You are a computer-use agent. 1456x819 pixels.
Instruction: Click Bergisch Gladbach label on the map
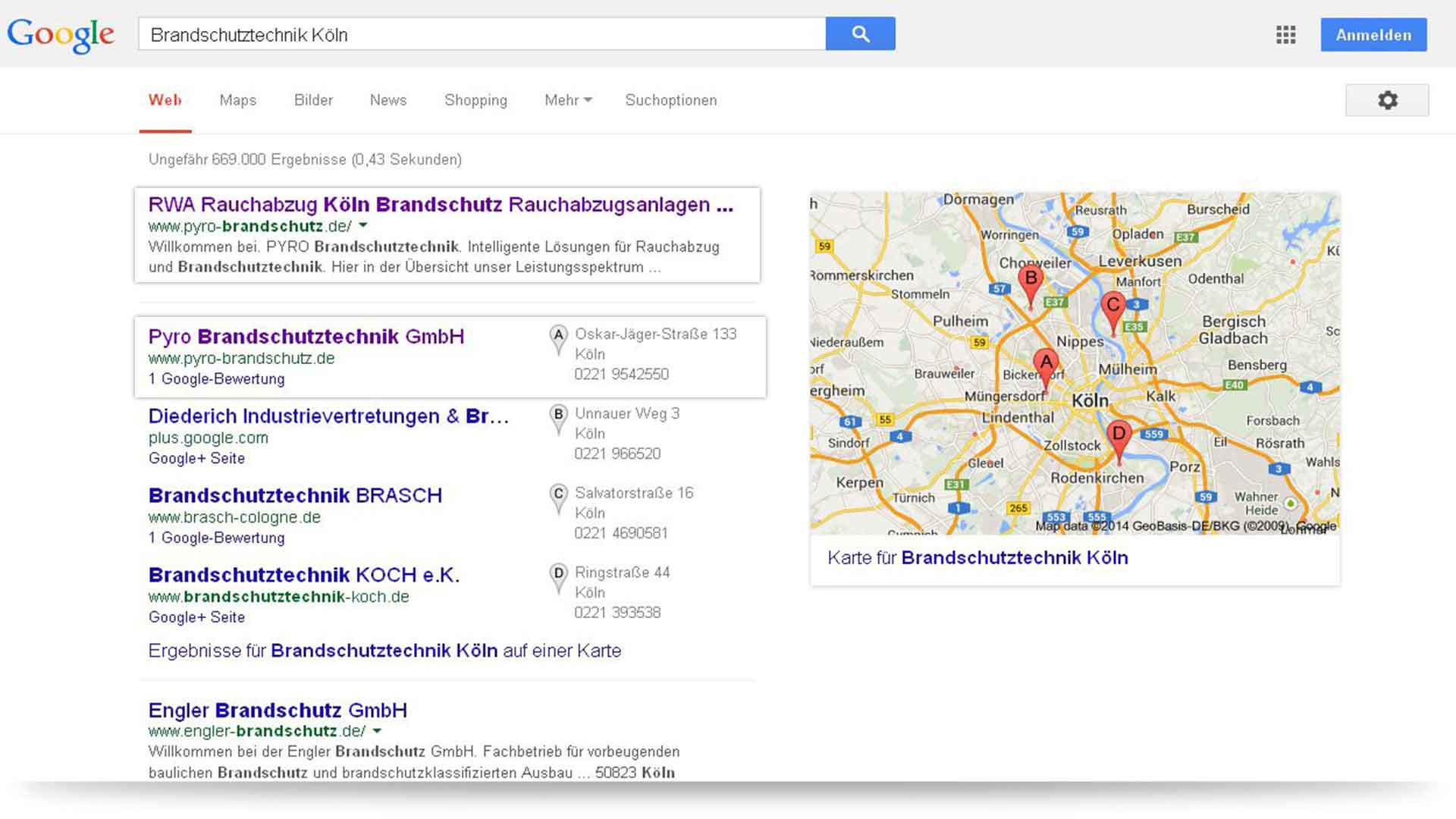[x=1234, y=330]
